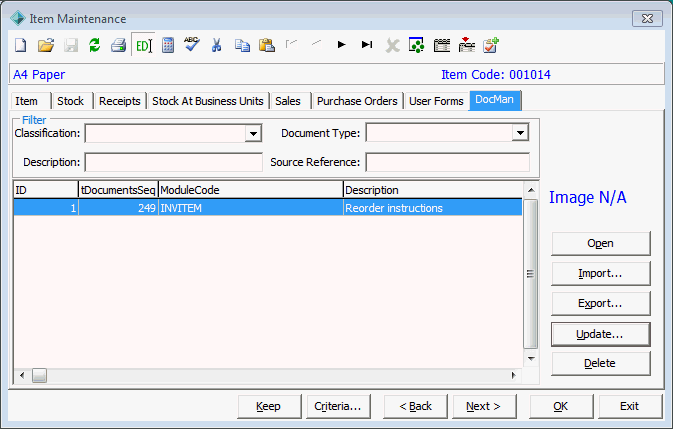Paste with the clipboard icon
Screen dimensions: 673x429
click(267, 45)
